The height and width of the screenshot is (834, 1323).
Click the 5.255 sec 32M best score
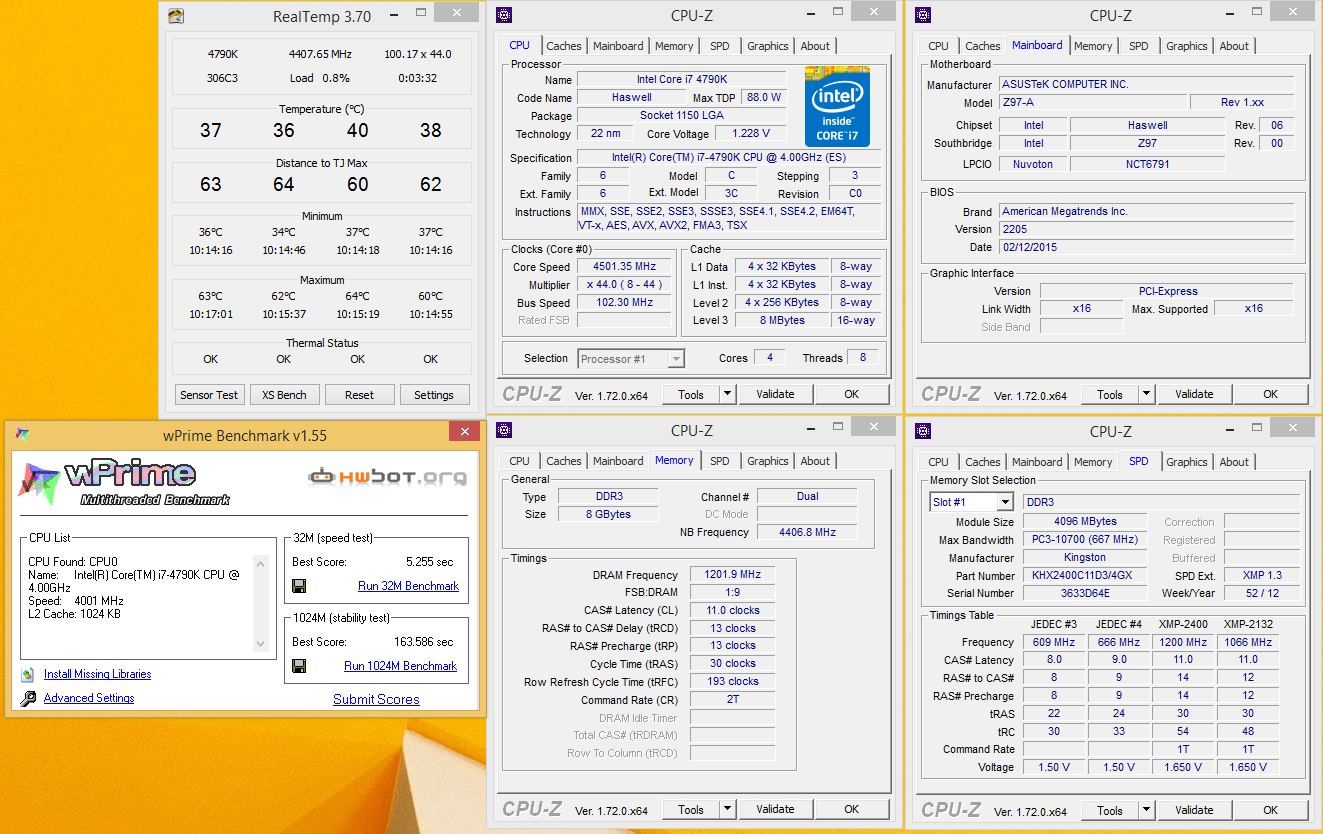tap(429, 562)
